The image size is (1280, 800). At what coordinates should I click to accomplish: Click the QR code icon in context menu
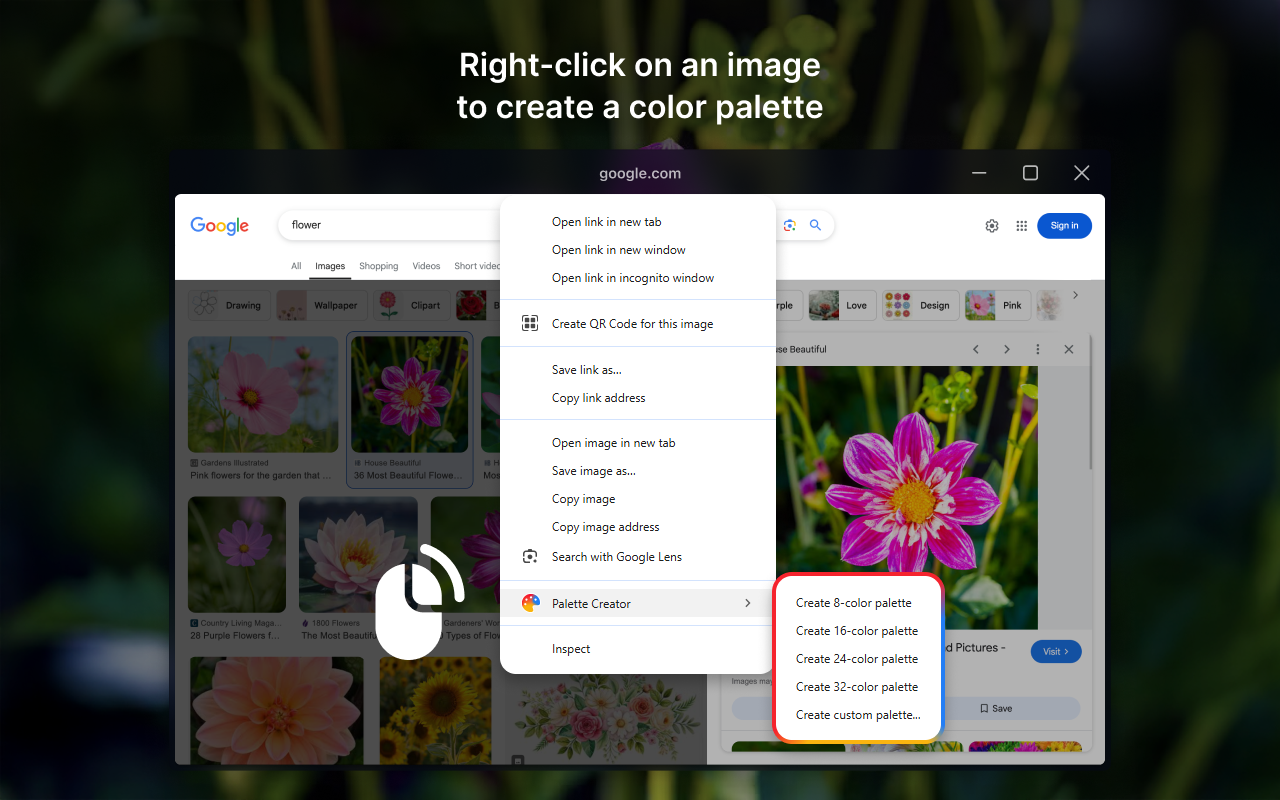coord(531,323)
